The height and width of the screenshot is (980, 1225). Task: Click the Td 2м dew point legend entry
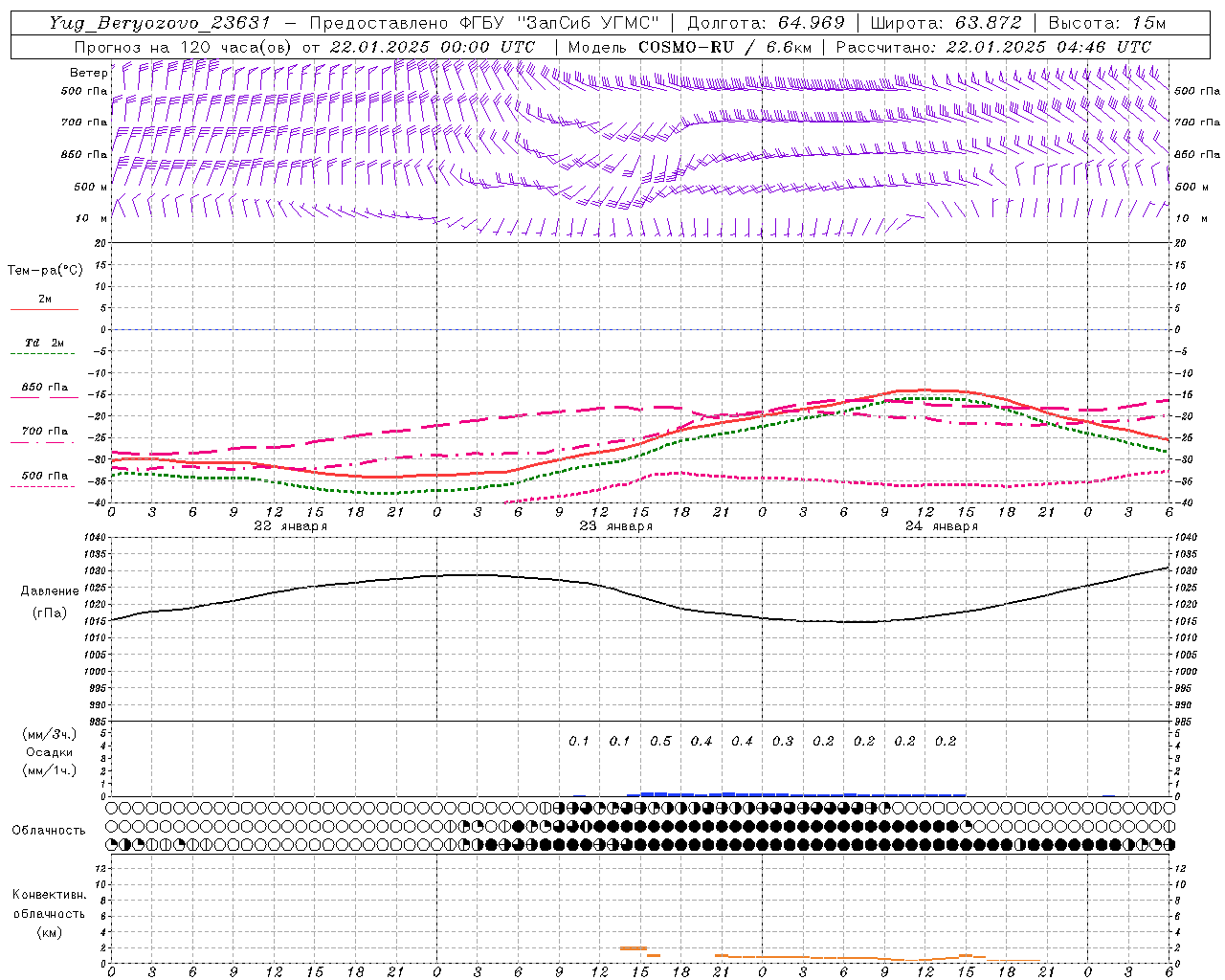click(44, 343)
